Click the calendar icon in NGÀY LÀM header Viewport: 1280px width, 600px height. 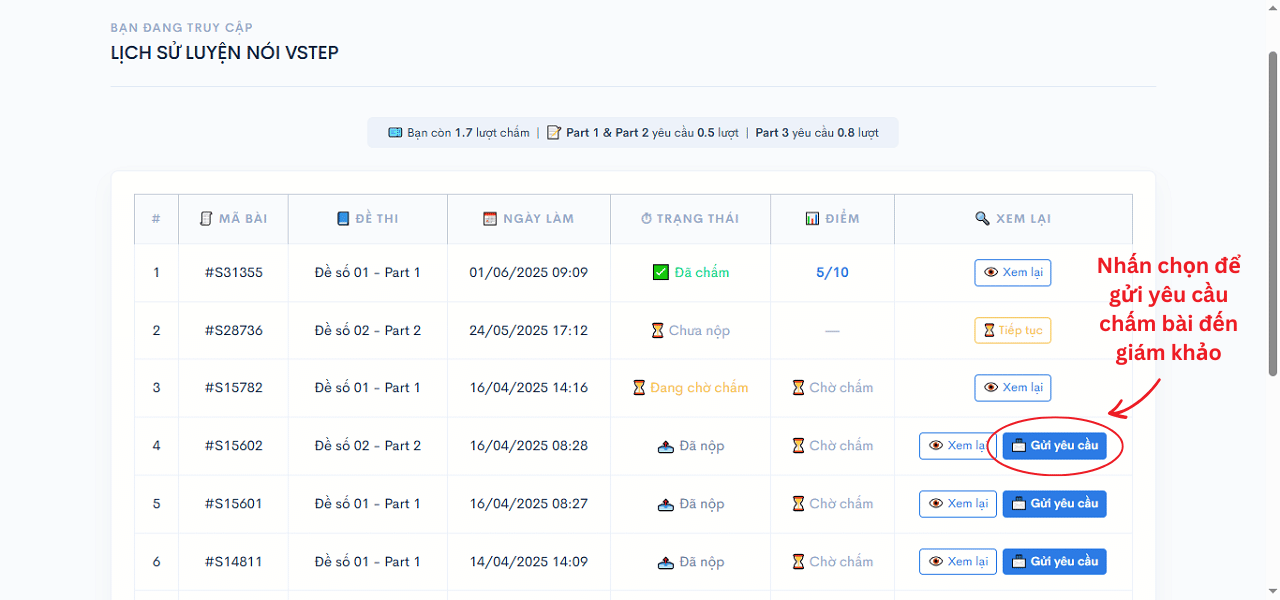490,218
